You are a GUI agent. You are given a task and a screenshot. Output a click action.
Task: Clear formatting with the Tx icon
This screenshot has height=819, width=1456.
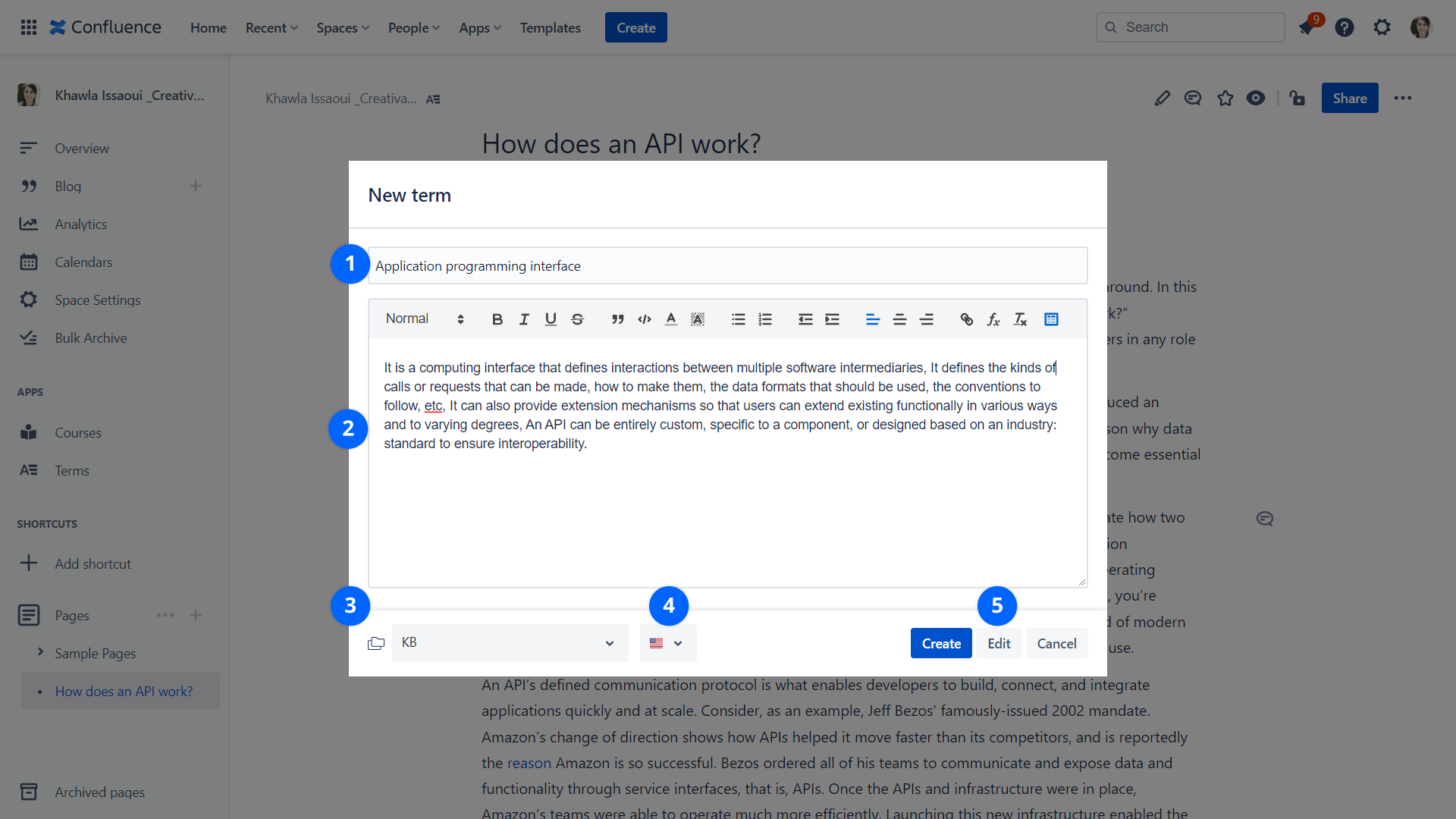pyautogui.click(x=1020, y=319)
